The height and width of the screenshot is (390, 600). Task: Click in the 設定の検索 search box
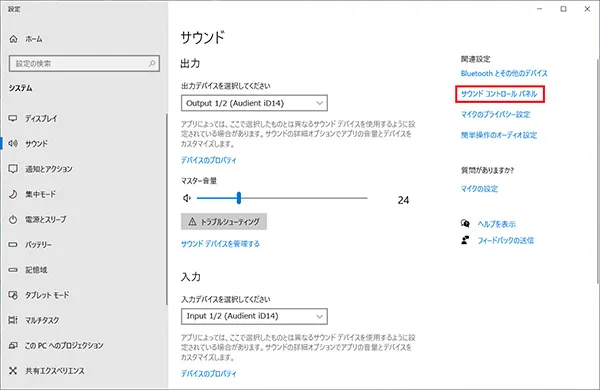coord(84,64)
